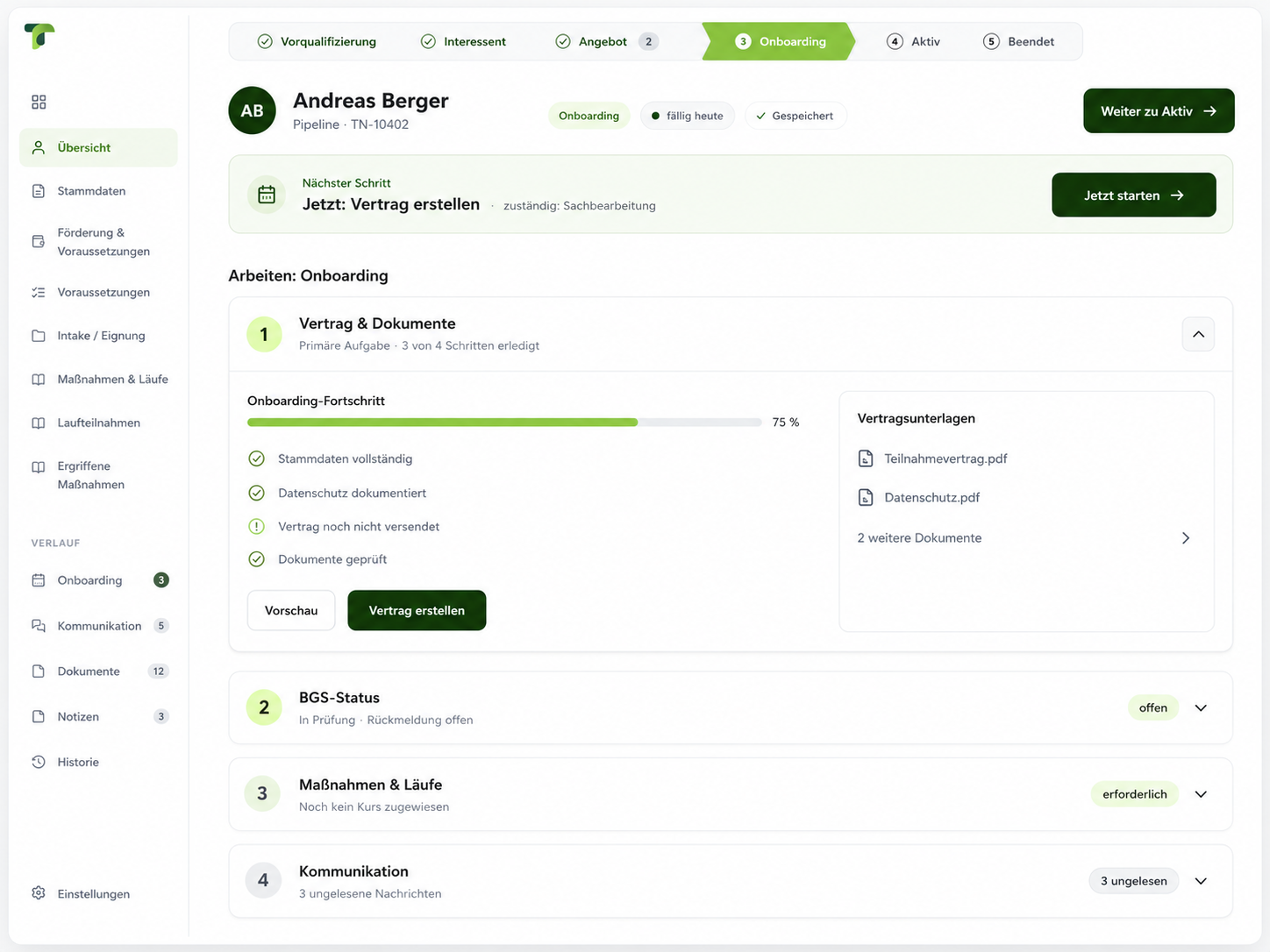Click the fällig heute status pill
1270x952 pixels.
[x=688, y=116]
